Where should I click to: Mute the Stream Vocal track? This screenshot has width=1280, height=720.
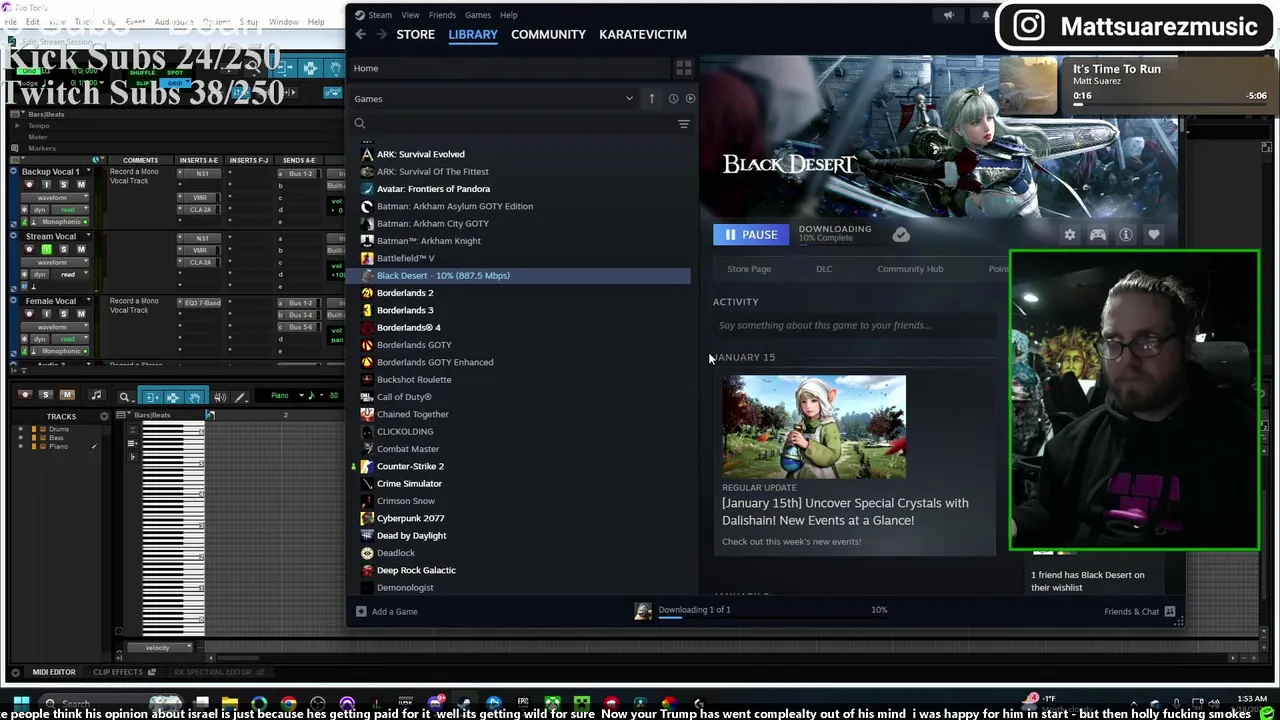click(80, 249)
